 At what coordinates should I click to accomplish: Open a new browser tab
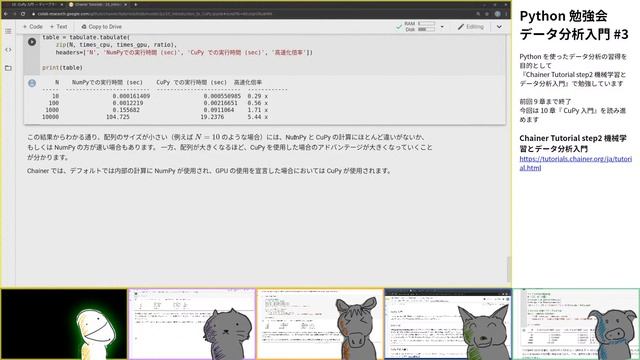(x=136, y=4)
